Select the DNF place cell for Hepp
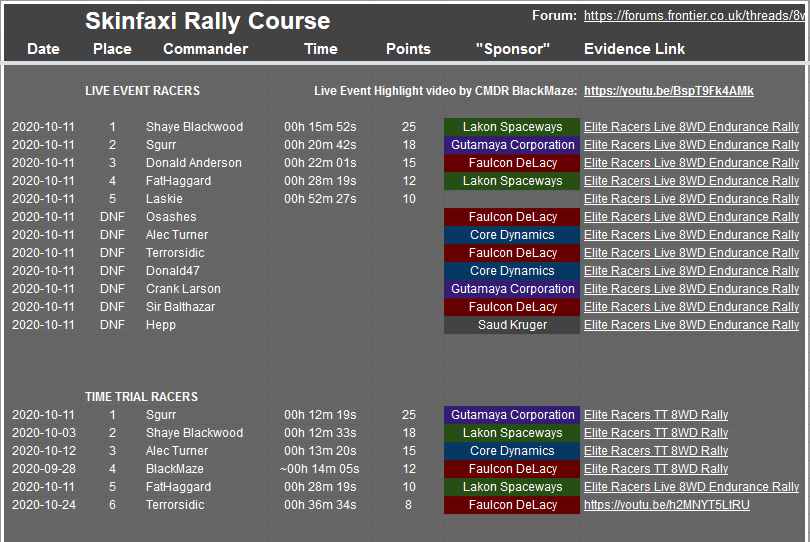This screenshot has width=810, height=542. [112, 325]
